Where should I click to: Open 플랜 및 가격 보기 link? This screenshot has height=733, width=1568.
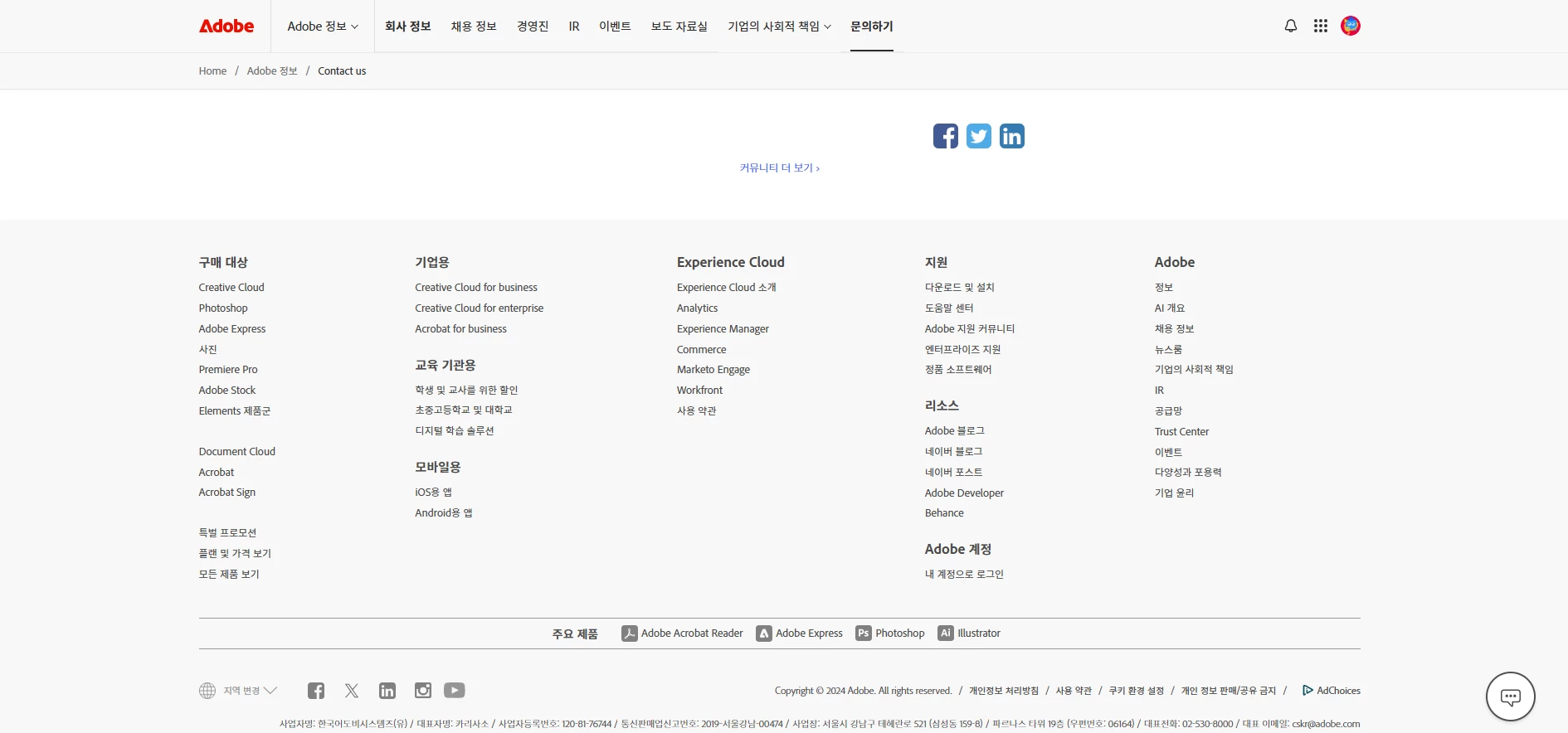point(235,554)
